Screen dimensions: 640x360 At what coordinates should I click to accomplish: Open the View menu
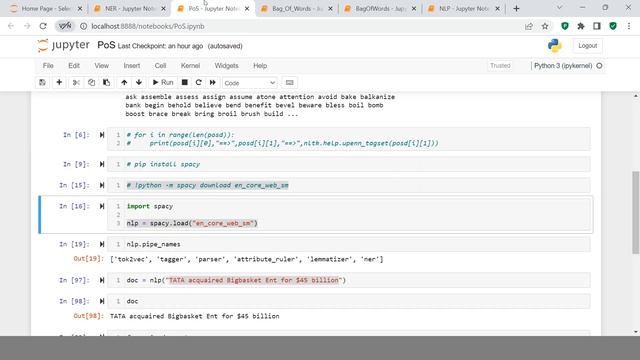[x=102, y=66]
